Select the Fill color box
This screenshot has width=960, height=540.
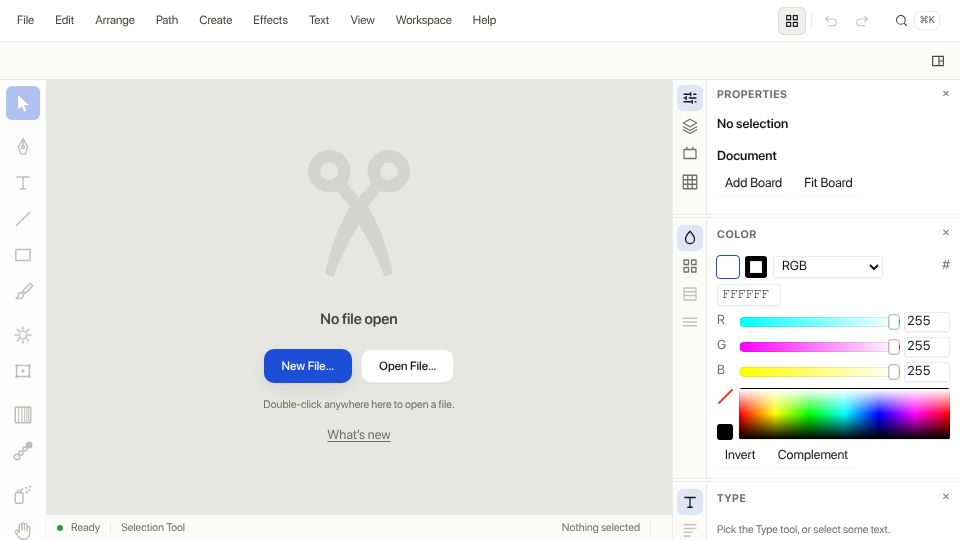[728, 267]
